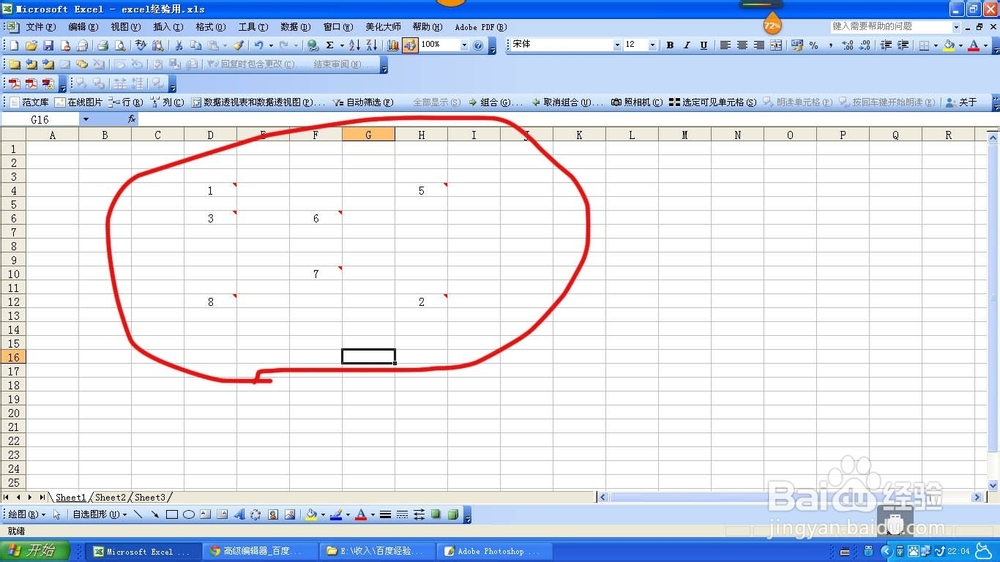Viewport: 1000px width, 562px height.
Task: Open the Font Color dropdown arrow in Formatting toolbar
Action: click(x=985, y=45)
